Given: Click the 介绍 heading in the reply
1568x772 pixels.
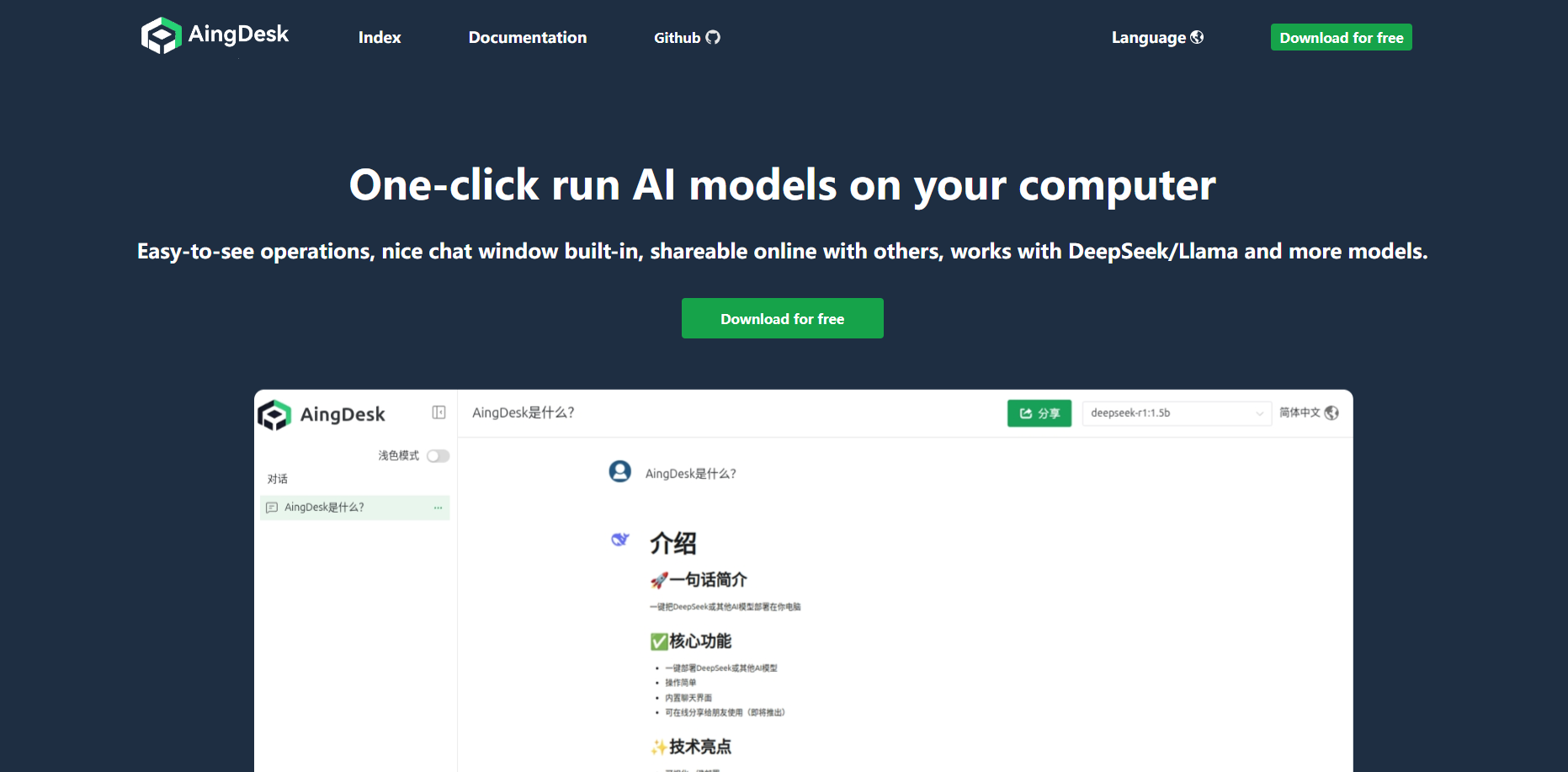Looking at the screenshot, I should 673,543.
